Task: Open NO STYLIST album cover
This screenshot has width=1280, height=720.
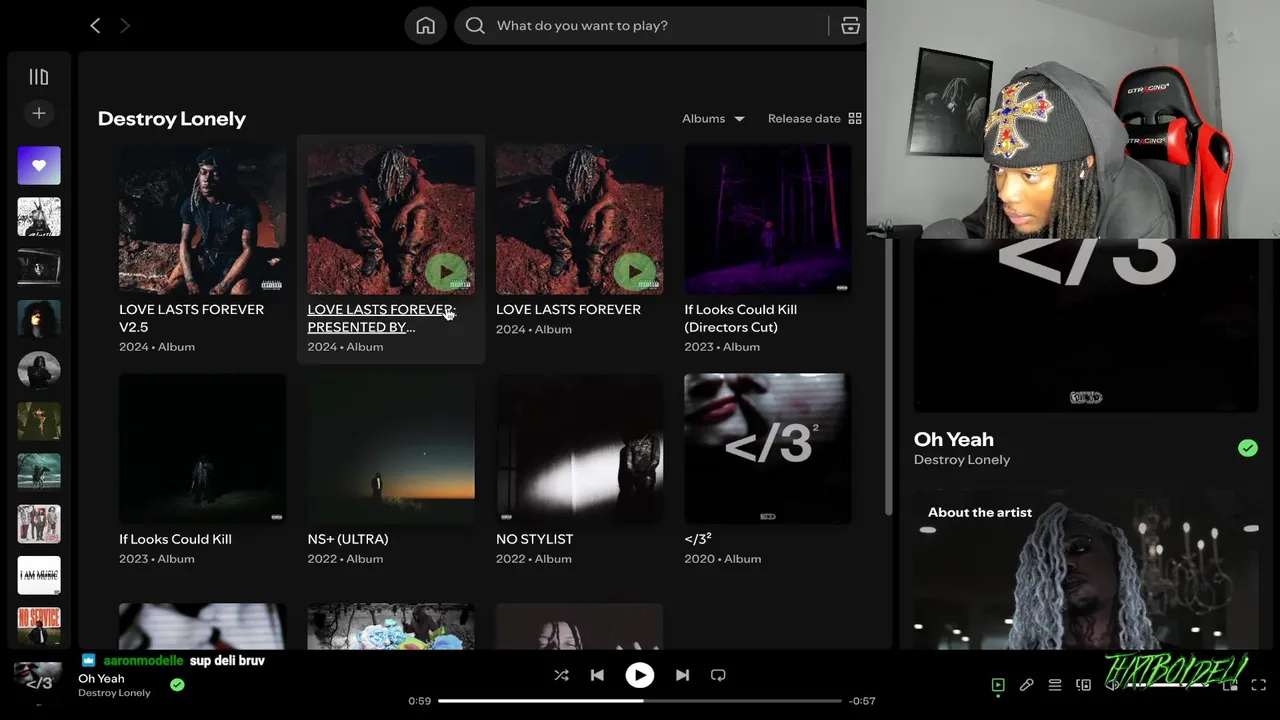Action: coord(580,449)
